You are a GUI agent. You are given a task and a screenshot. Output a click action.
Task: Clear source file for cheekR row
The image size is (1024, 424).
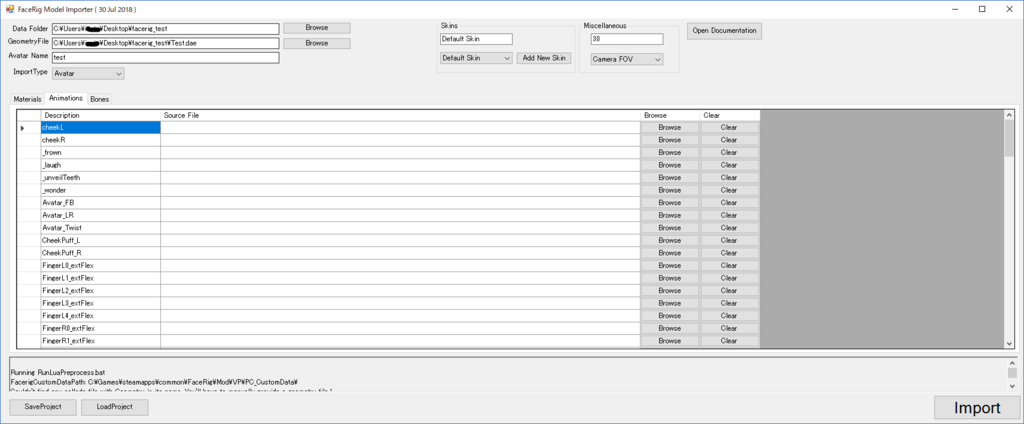[x=729, y=140]
